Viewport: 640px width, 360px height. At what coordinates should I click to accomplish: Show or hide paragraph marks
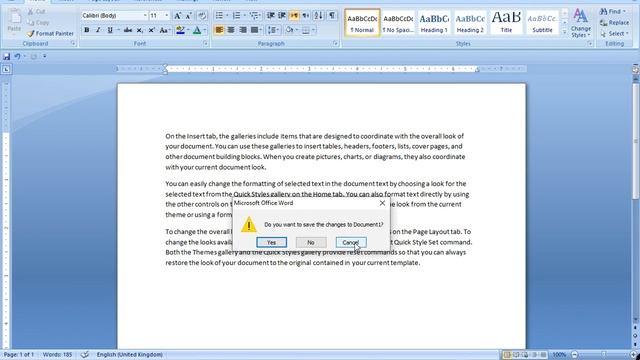(x=332, y=16)
